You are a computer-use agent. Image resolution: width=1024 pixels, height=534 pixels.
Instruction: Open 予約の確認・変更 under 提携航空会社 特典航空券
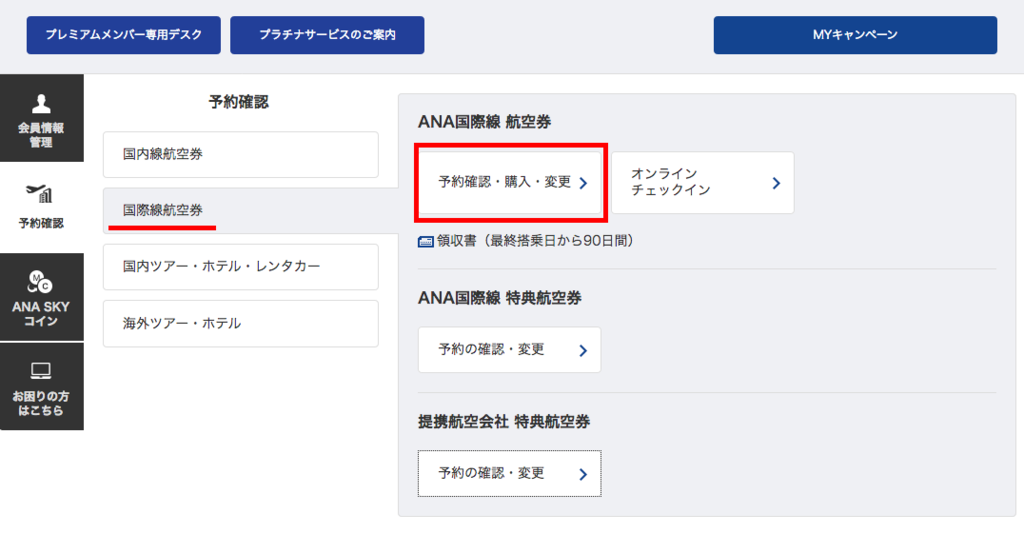509,473
